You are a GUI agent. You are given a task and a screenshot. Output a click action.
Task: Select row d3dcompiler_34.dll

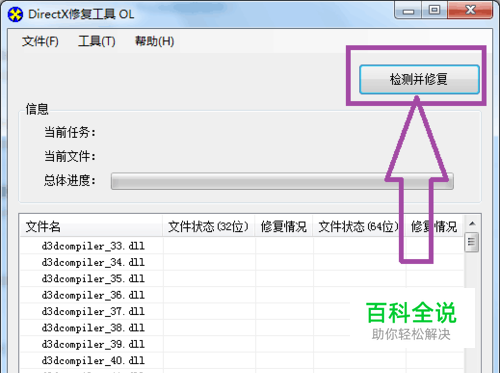242,262
